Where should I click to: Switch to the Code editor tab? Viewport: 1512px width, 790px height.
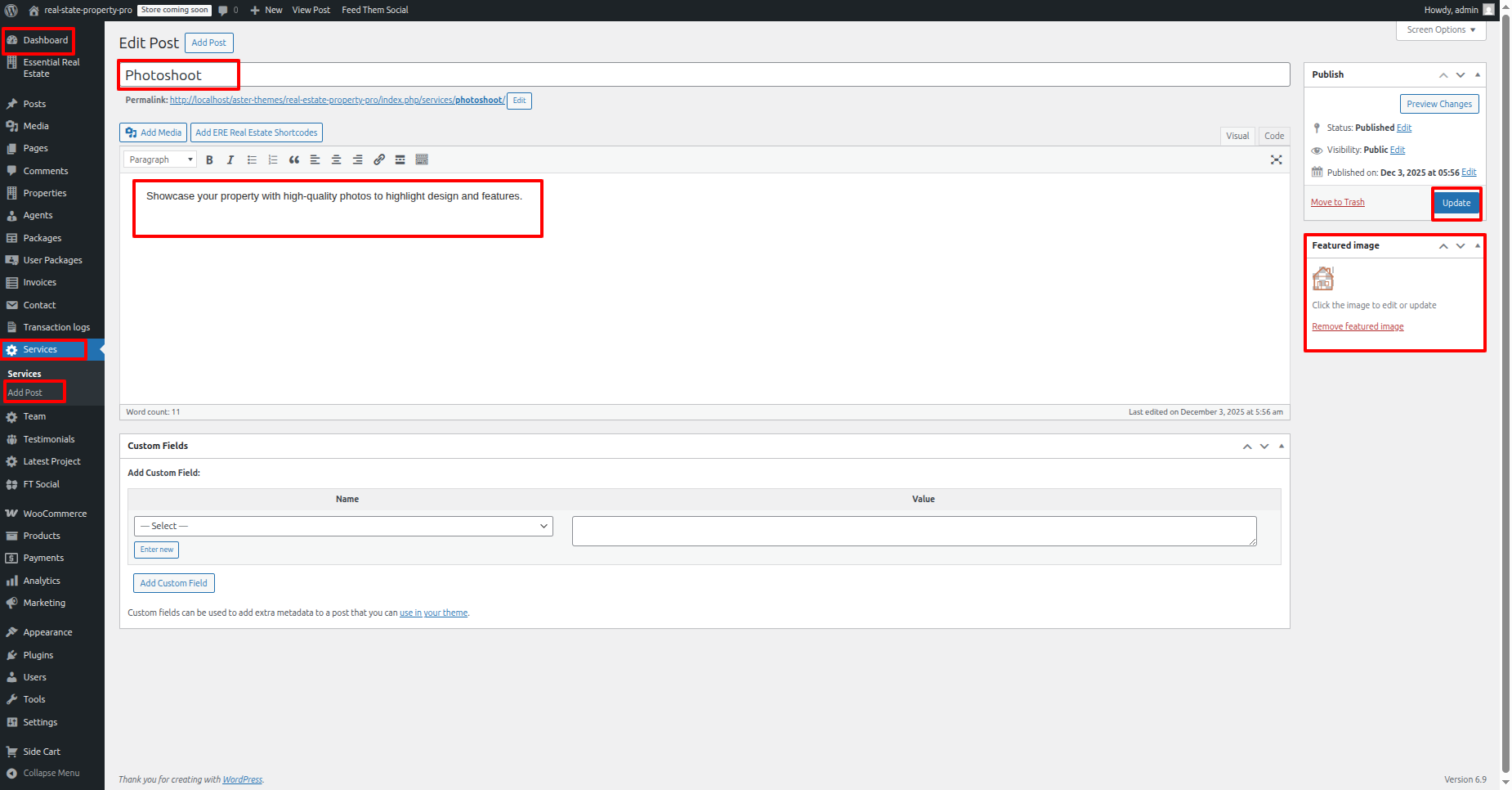point(1273,136)
